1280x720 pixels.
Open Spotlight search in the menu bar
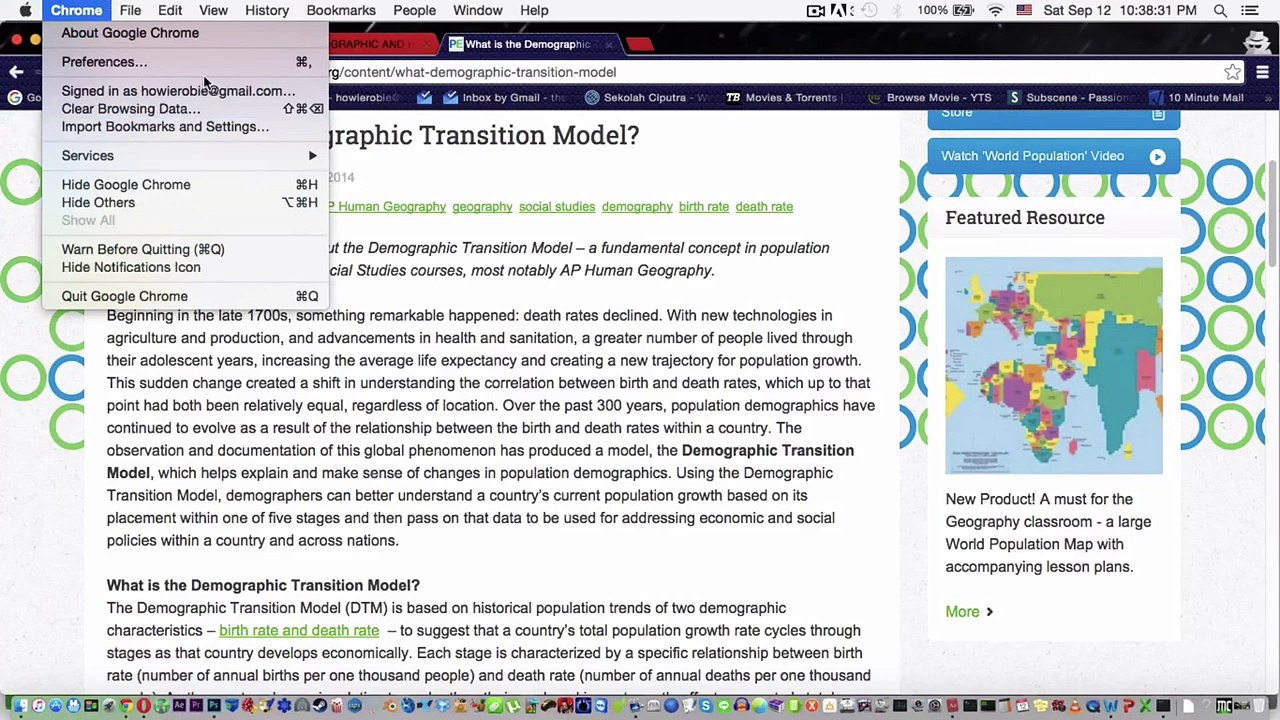[1220, 10]
